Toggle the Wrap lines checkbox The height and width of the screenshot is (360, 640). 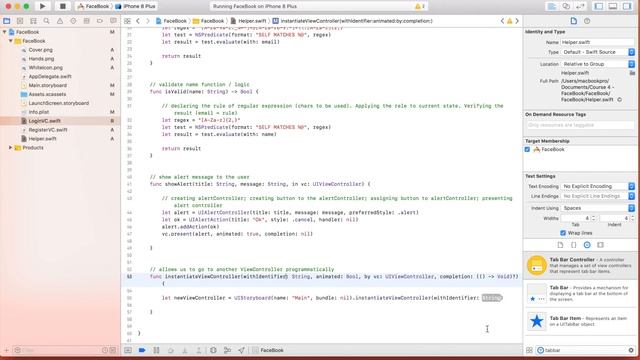click(563, 233)
